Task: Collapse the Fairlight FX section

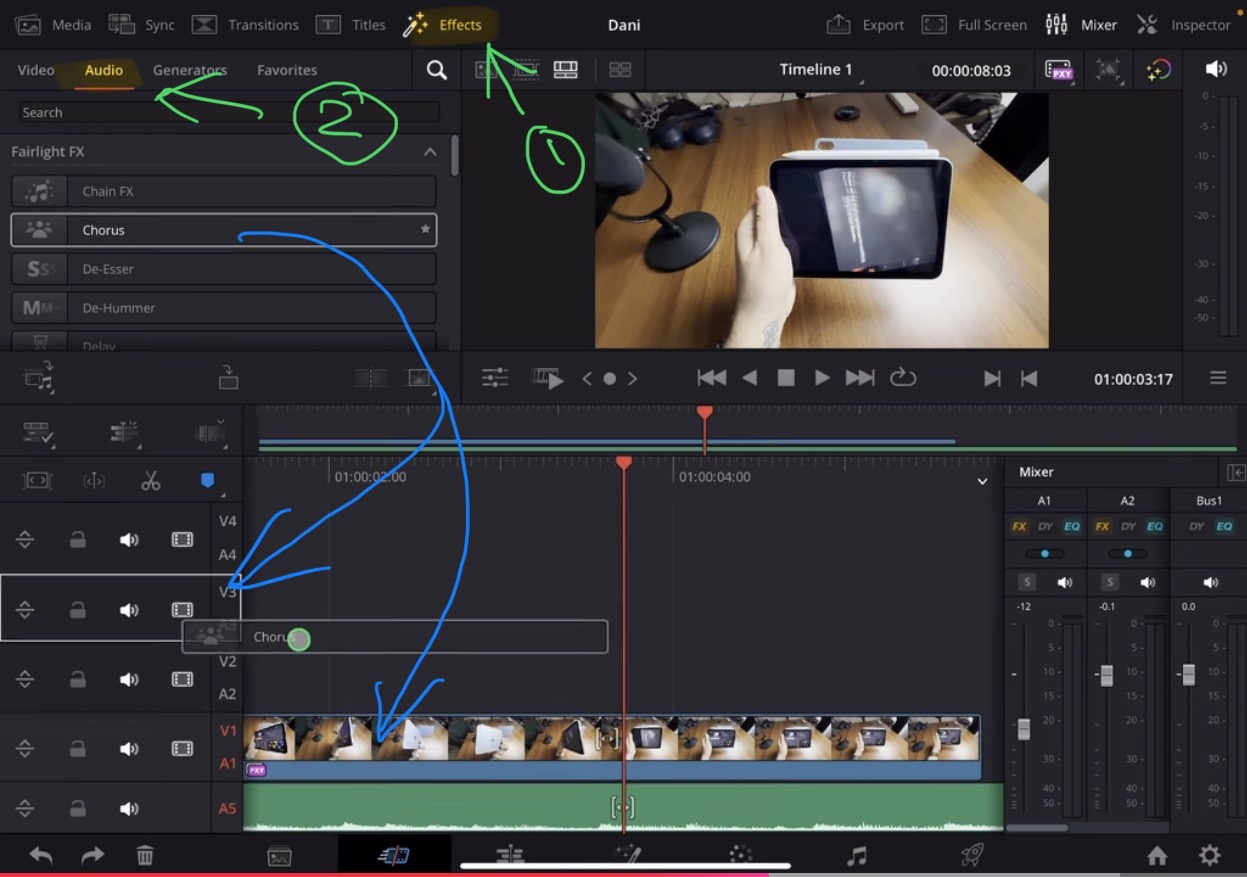Action: coord(429,151)
